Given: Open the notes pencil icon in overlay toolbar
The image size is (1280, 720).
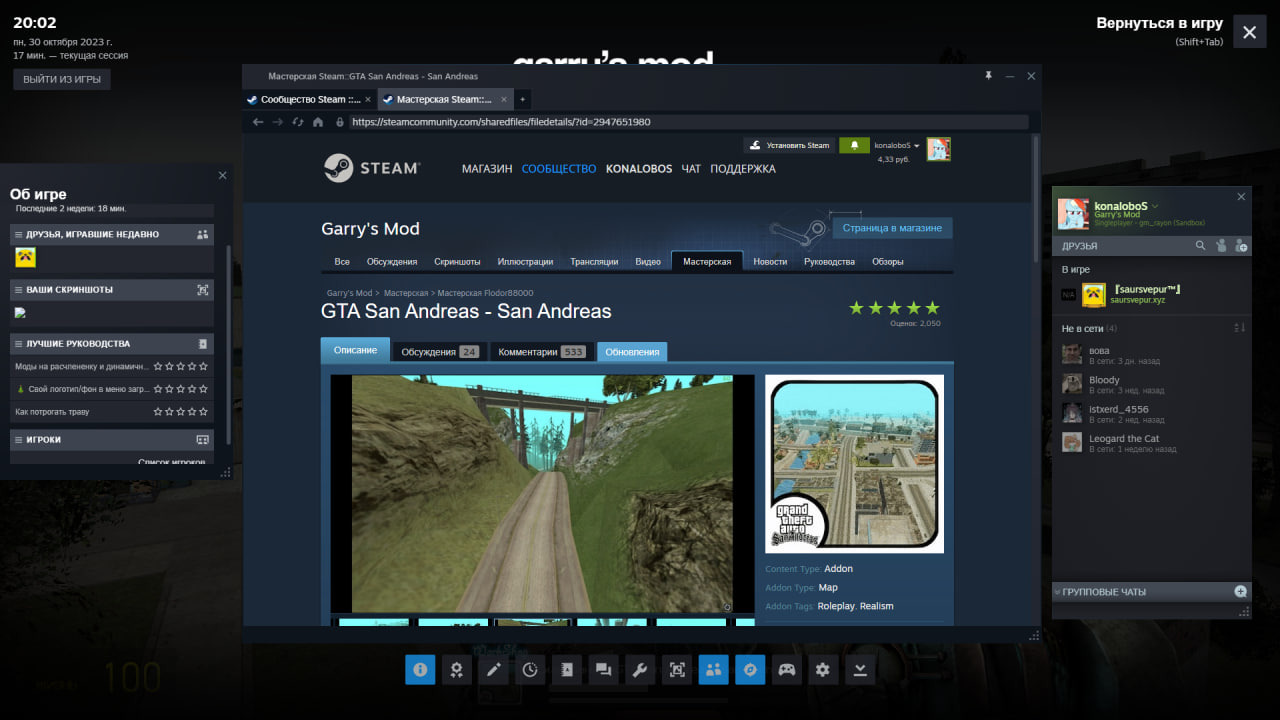Looking at the screenshot, I should click(493, 670).
